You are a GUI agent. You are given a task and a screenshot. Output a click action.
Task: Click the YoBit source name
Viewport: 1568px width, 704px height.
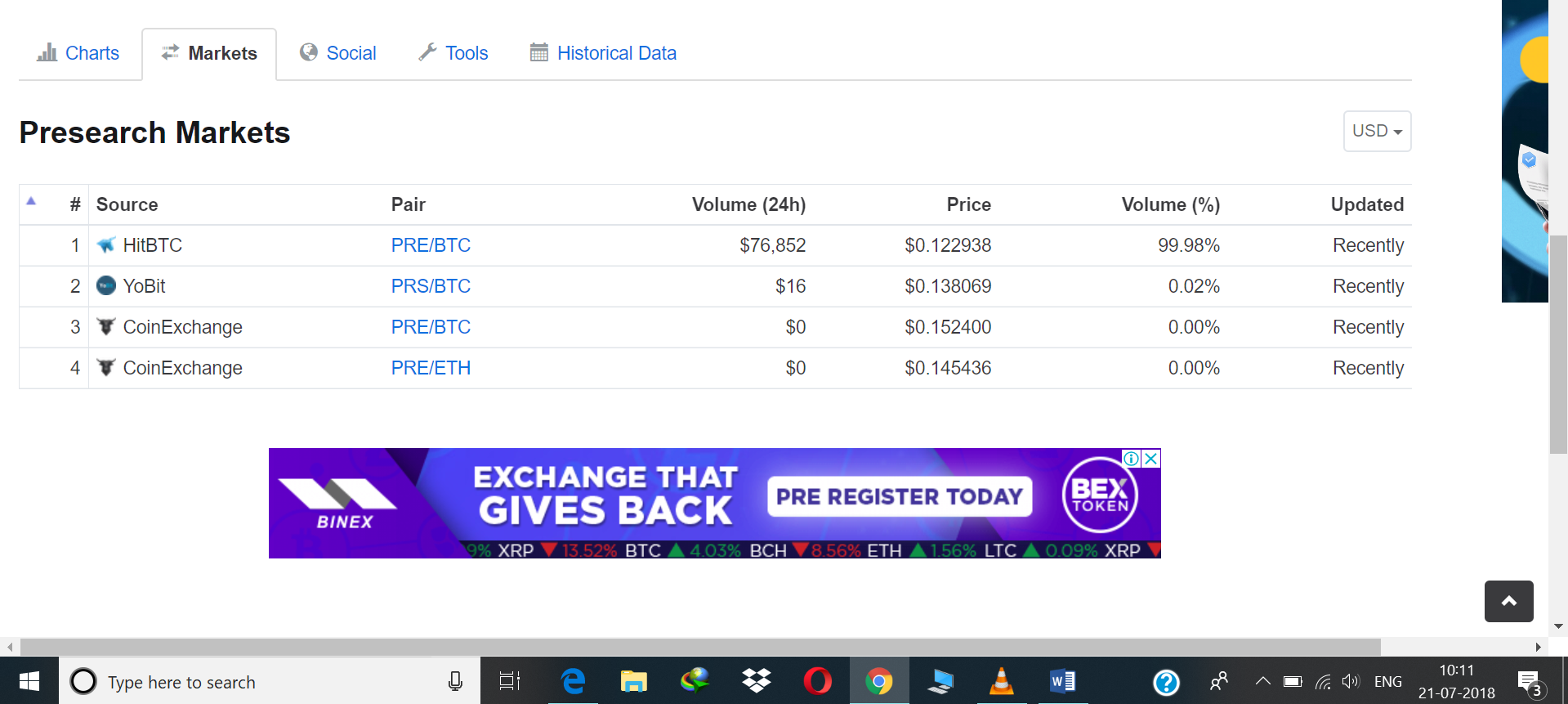144,286
